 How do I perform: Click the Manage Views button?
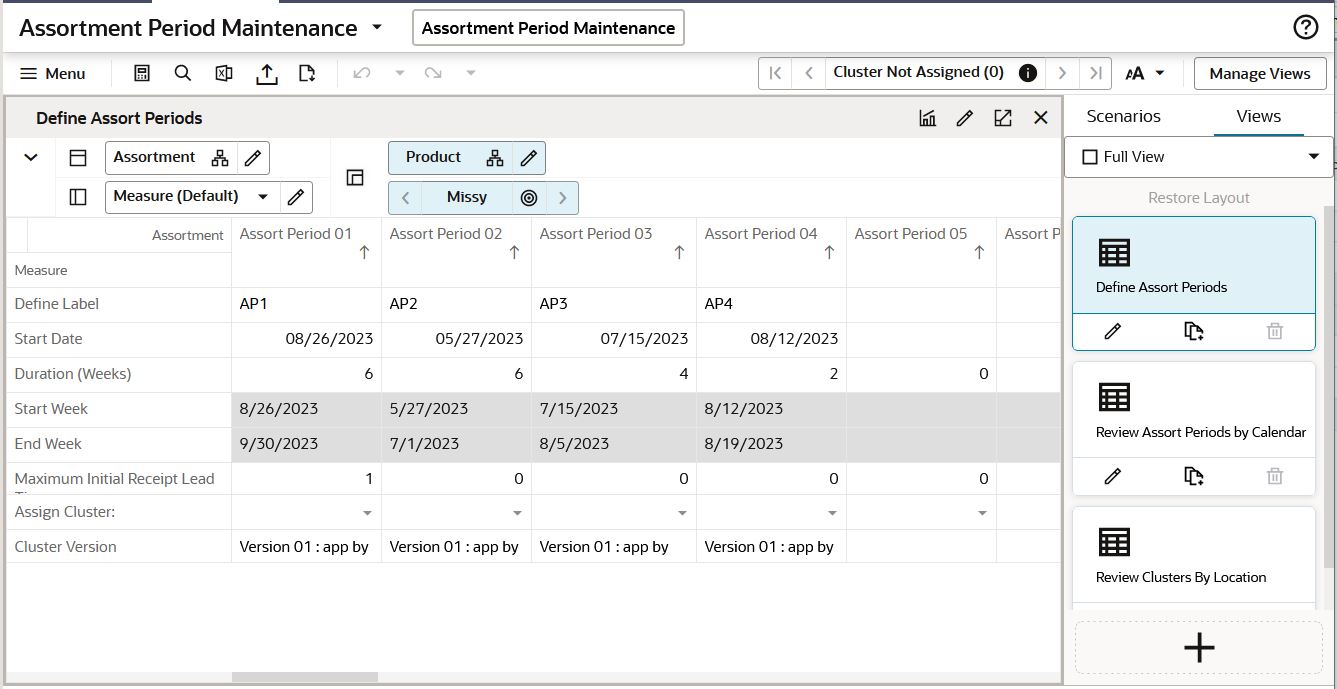pyautogui.click(x=1260, y=73)
